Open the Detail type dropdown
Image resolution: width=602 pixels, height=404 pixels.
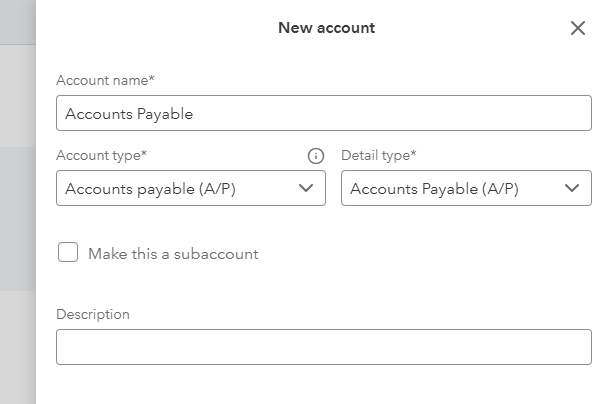click(466, 188)
